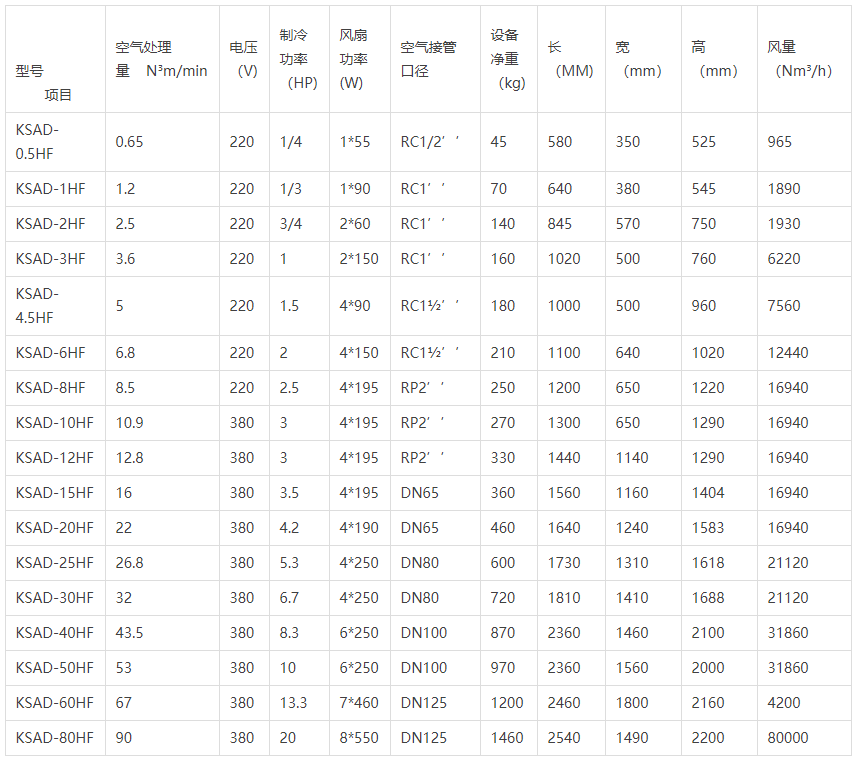
Task: Click the 43.5 air handling value
Action: pyautogui.click(x=129, y=633)
